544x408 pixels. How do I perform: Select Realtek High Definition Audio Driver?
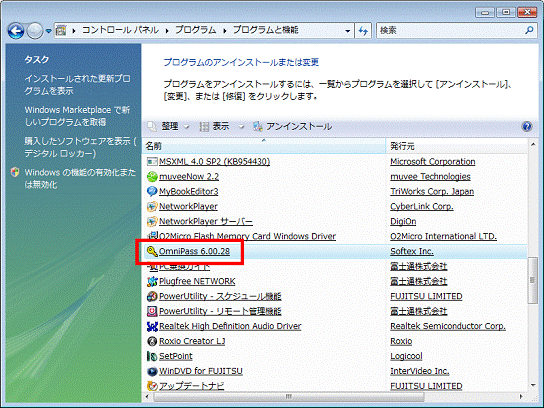tap(230, 326)
